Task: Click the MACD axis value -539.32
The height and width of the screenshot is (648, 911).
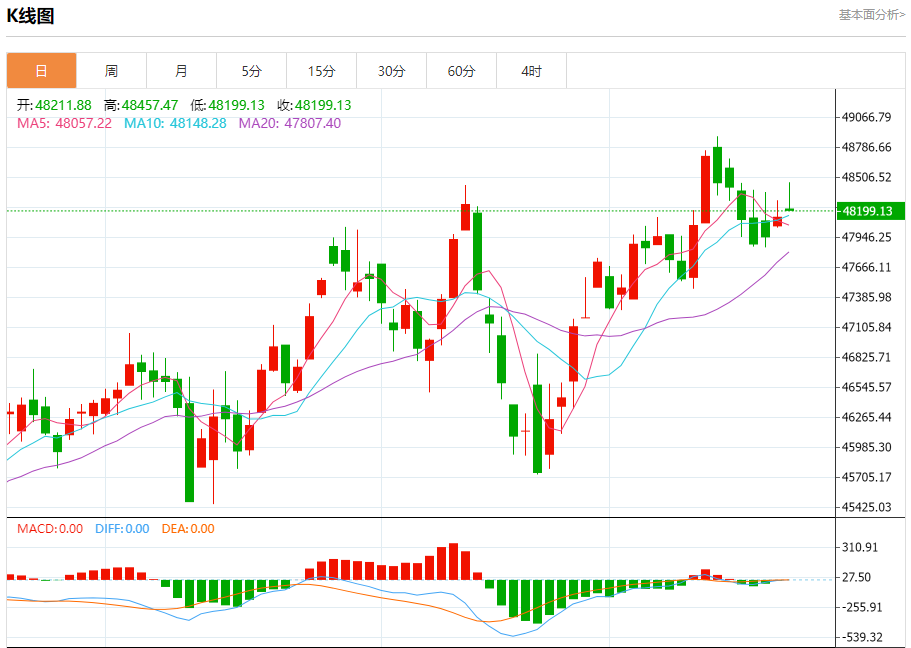Action: (862, 638)
